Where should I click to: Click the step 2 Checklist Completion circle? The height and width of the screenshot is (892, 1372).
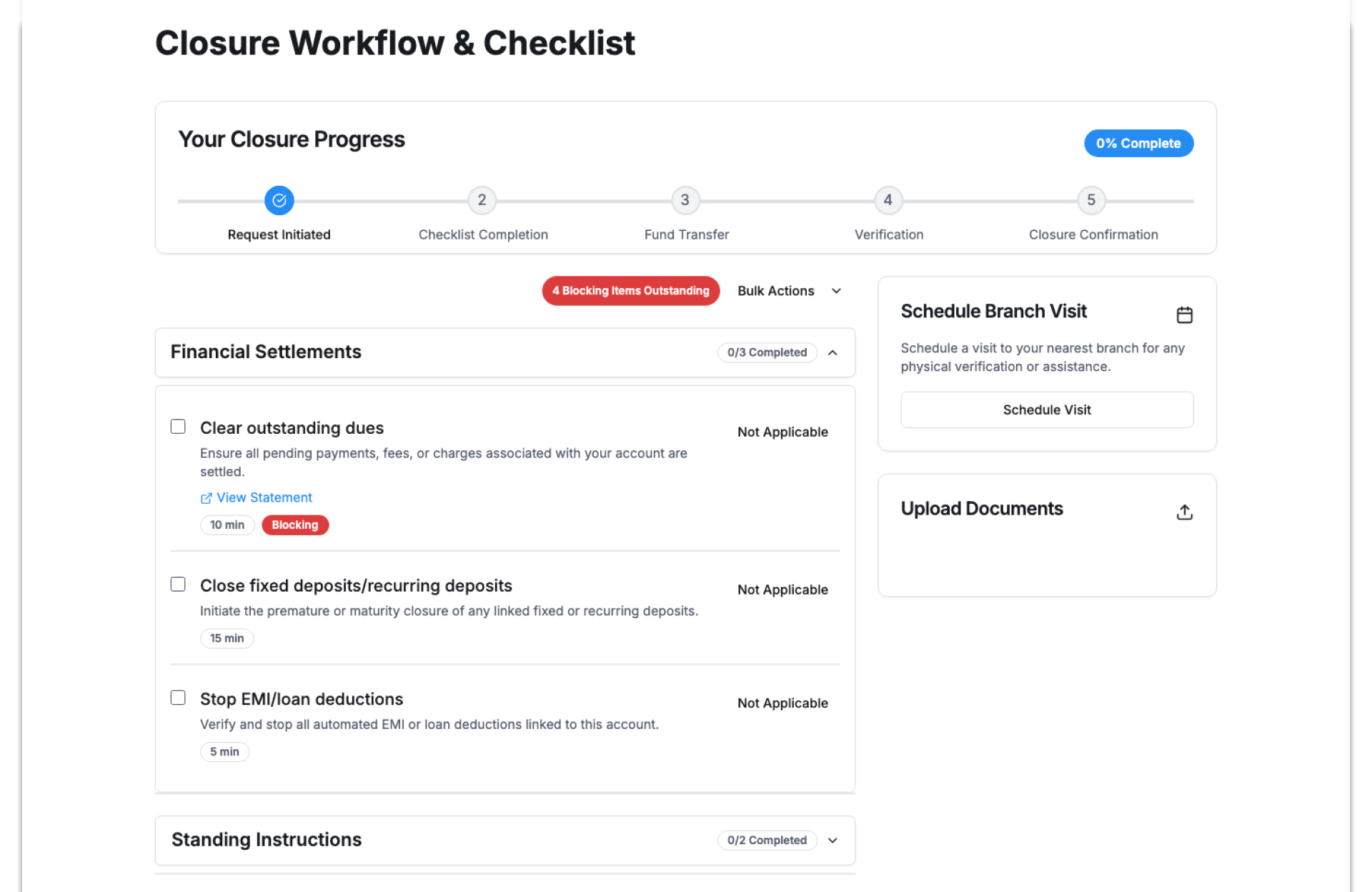click(482, 201)
